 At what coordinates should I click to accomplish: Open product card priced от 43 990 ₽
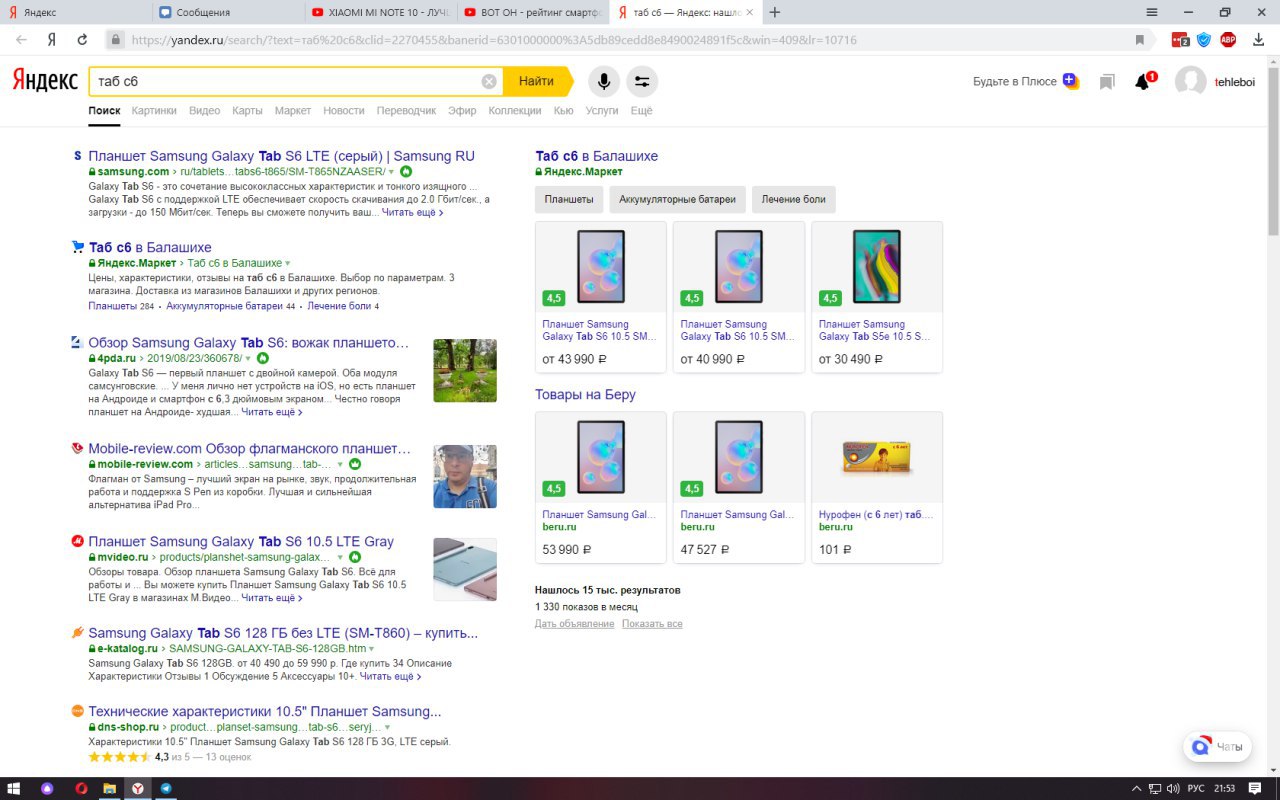tap(601, 297)
